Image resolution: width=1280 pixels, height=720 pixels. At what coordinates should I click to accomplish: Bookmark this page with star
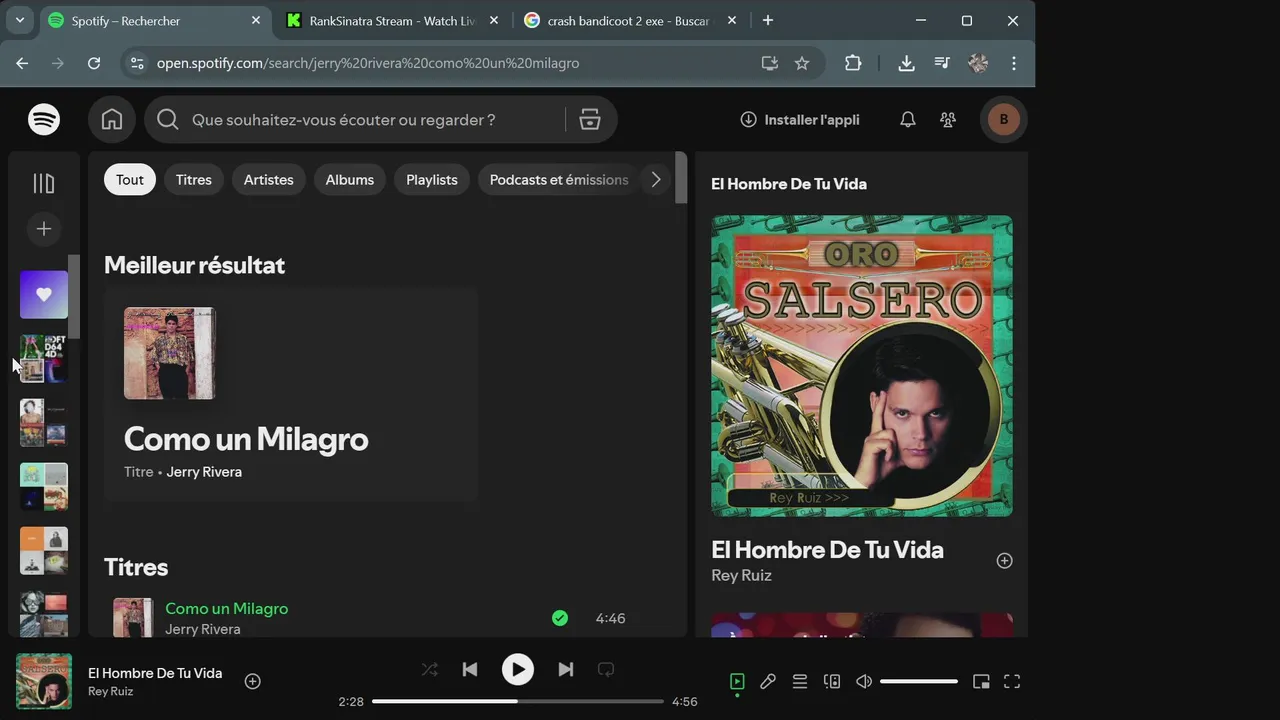tap(802, 63)
